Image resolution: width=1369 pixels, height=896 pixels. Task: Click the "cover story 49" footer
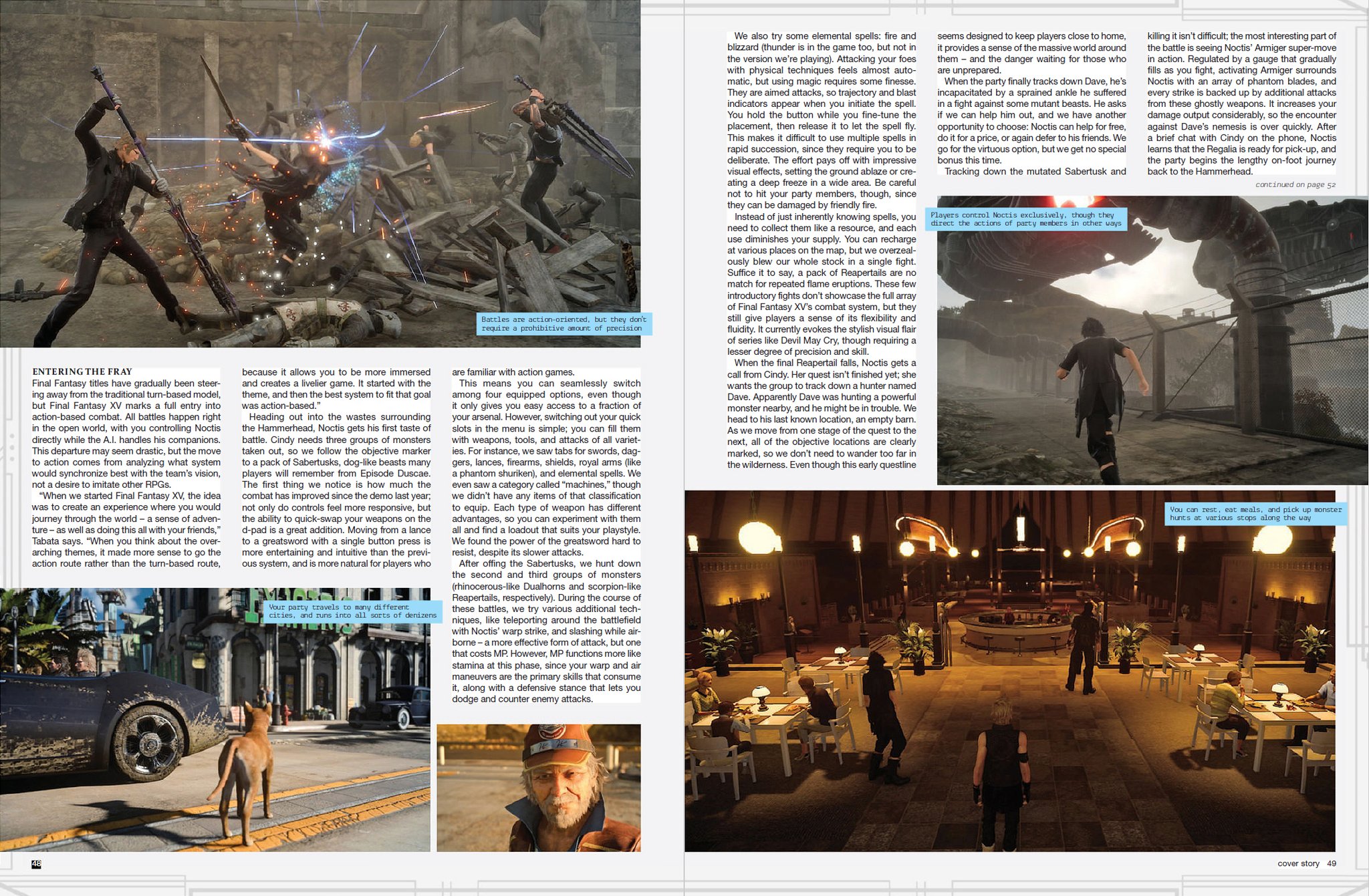(1306, 863)
